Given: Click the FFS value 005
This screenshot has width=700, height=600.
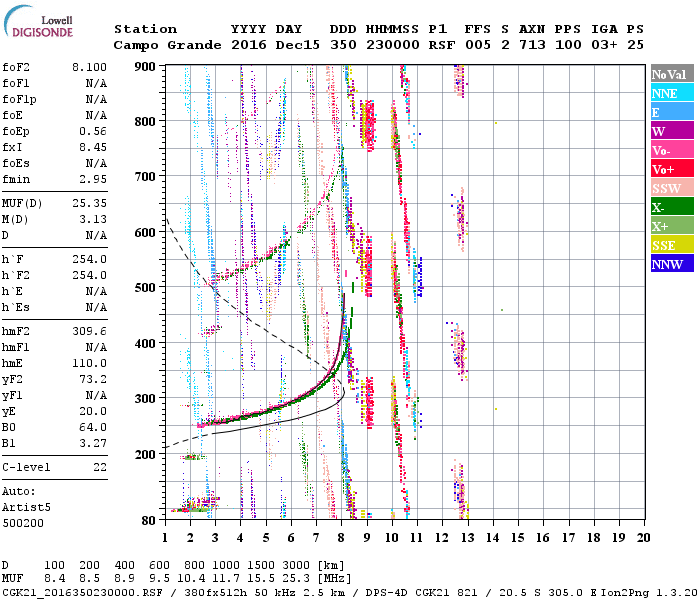Looking at the screenshot, I should coord(478,45).
